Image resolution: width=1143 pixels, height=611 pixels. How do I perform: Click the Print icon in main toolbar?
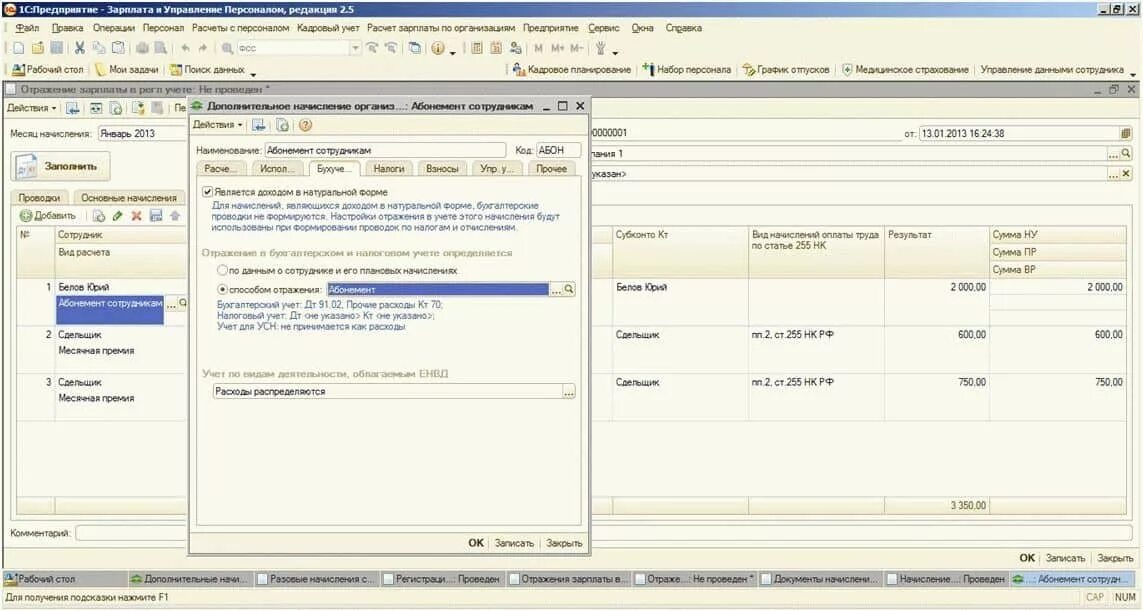(142, 48)
